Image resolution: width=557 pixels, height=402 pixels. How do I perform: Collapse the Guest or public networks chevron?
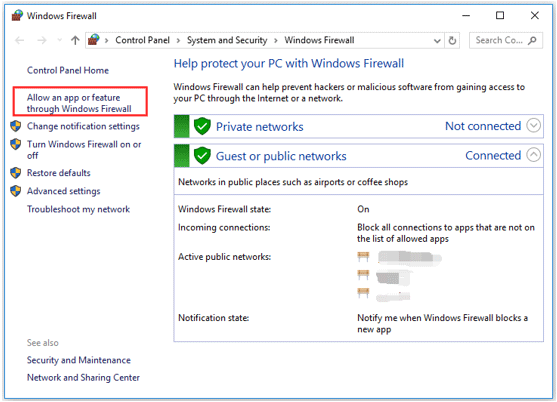[x=534, y=155]
